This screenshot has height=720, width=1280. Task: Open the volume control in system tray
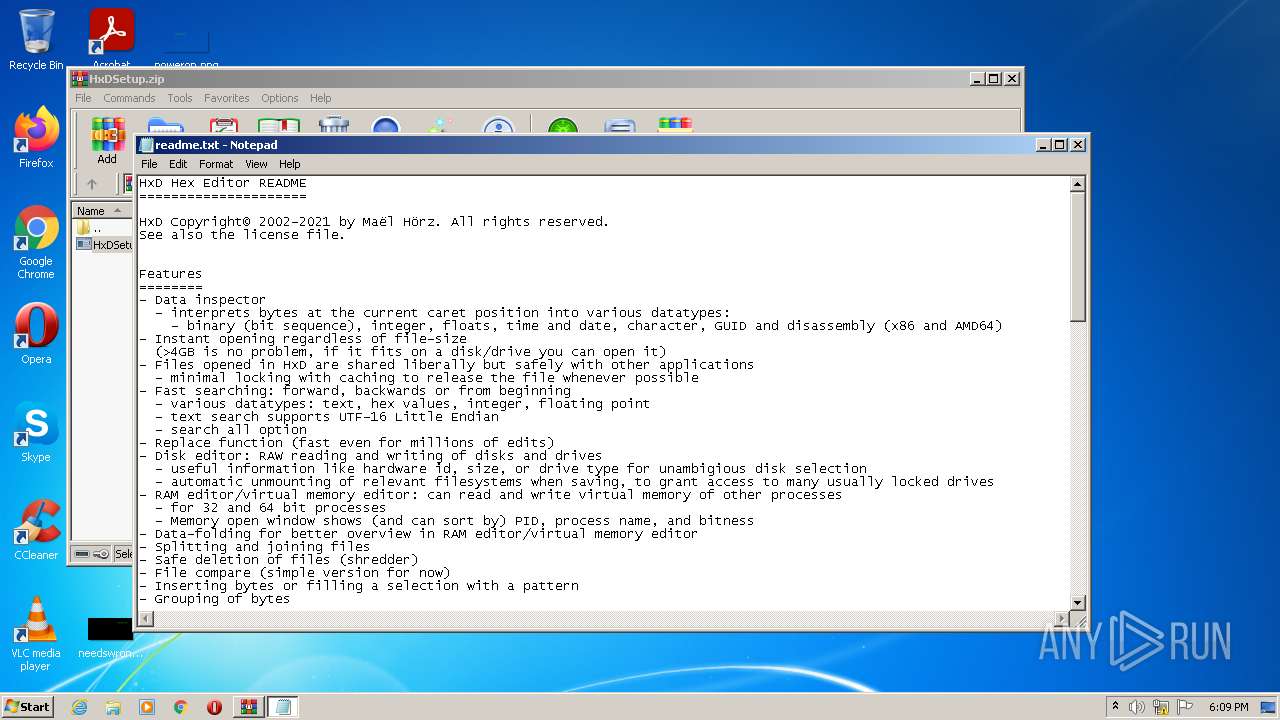(1137, 707)
